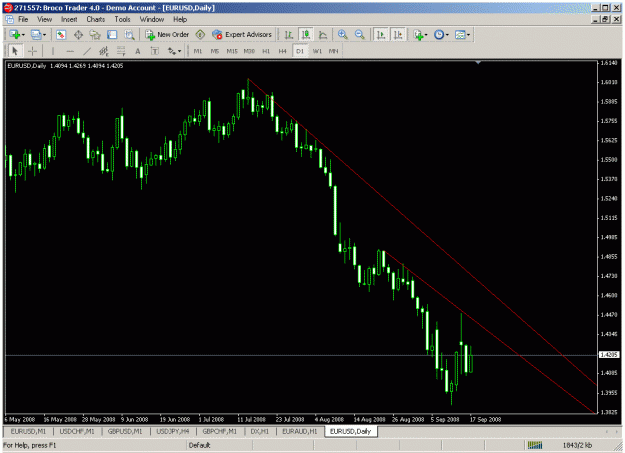Switch to the EURUSD,M1 chart tab
Viewport: 625px width, 453px height.
(28, 431)
